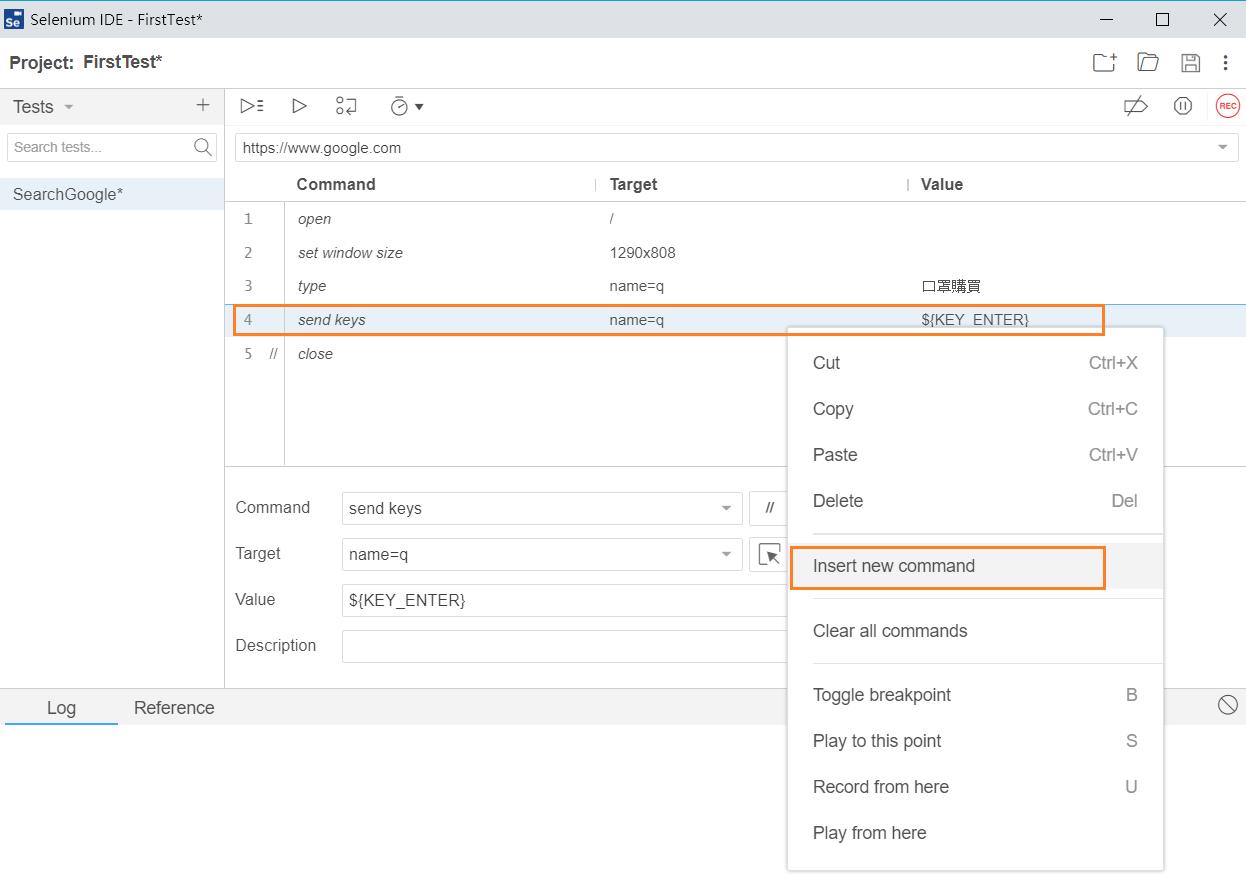Choose Delete from context menu

click(975, 501)
